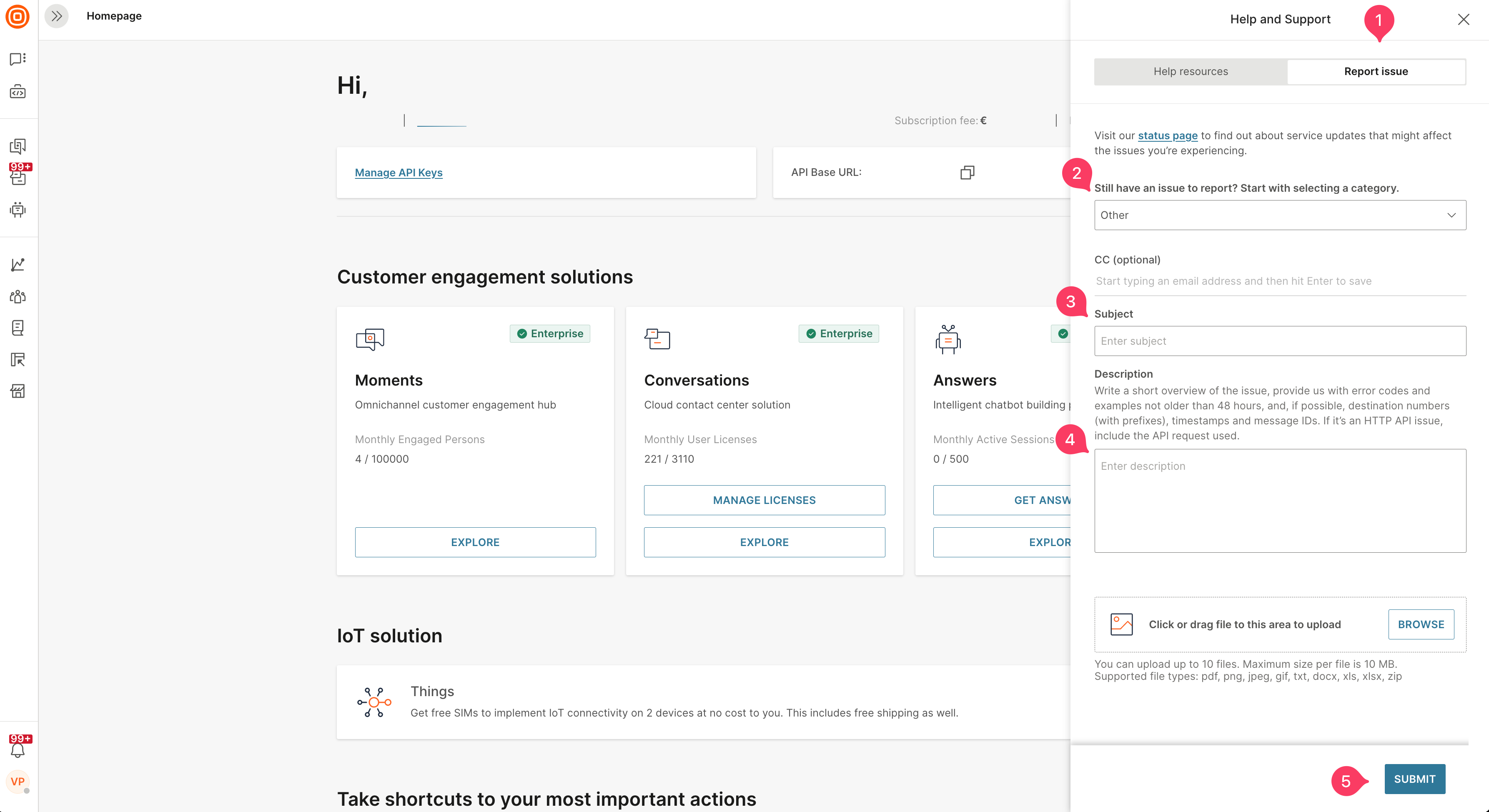The height and width of the screenshot is (812, 1489).
Task: Expand the sidebar with double-chevron button
Action: pos(57,16)
